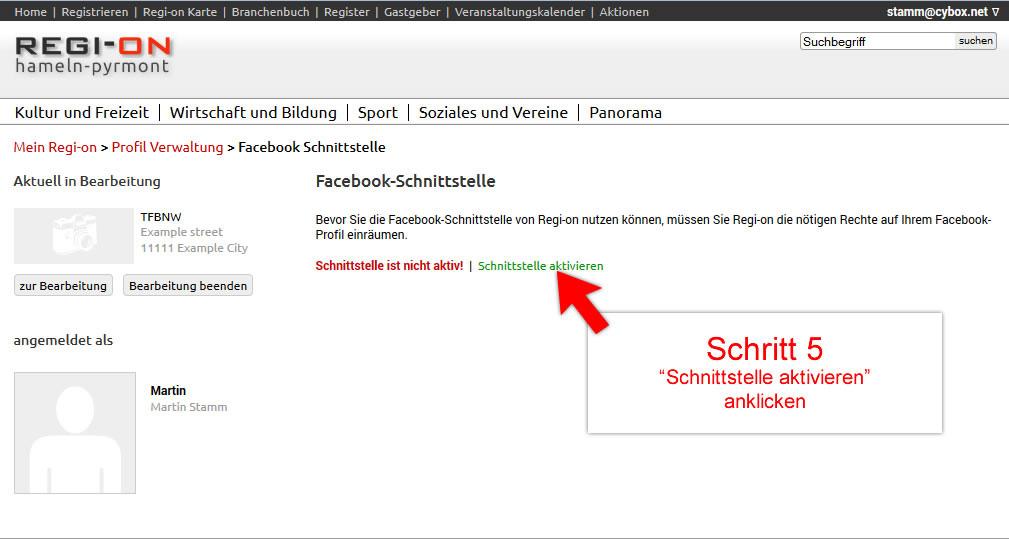The height and width of the screenshot is (539, 1009).
Task: Select the Sport navigation item
Action: point(377,113)
